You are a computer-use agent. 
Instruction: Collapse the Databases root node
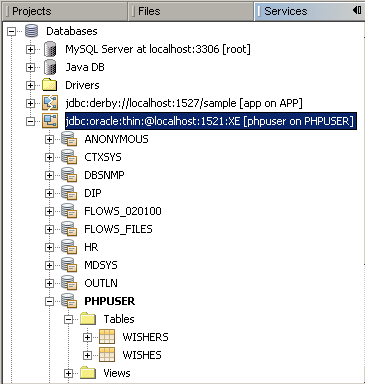[12, 31]
